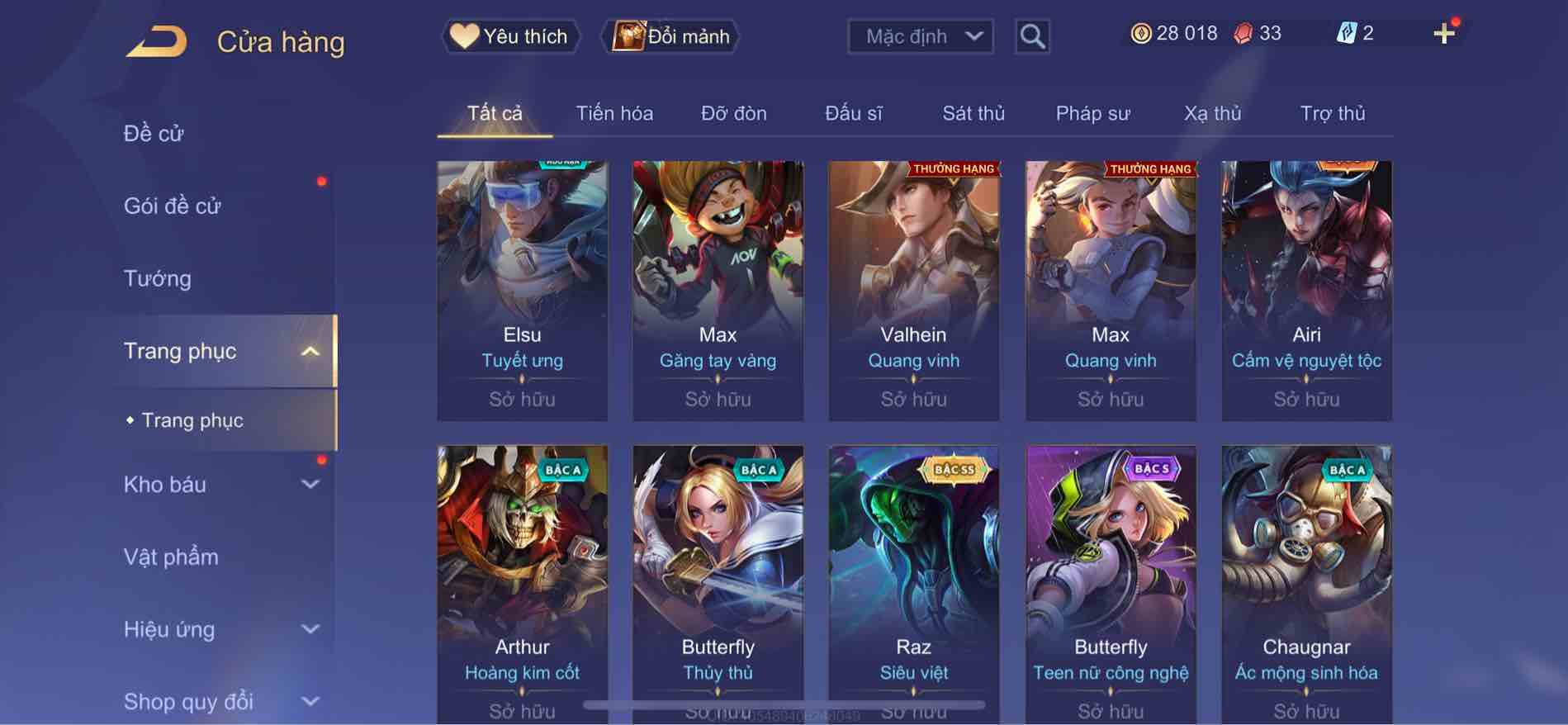Click the plus icon to add currency
This screenshot has width=1568, height=725.
(x=1444, y=34)
